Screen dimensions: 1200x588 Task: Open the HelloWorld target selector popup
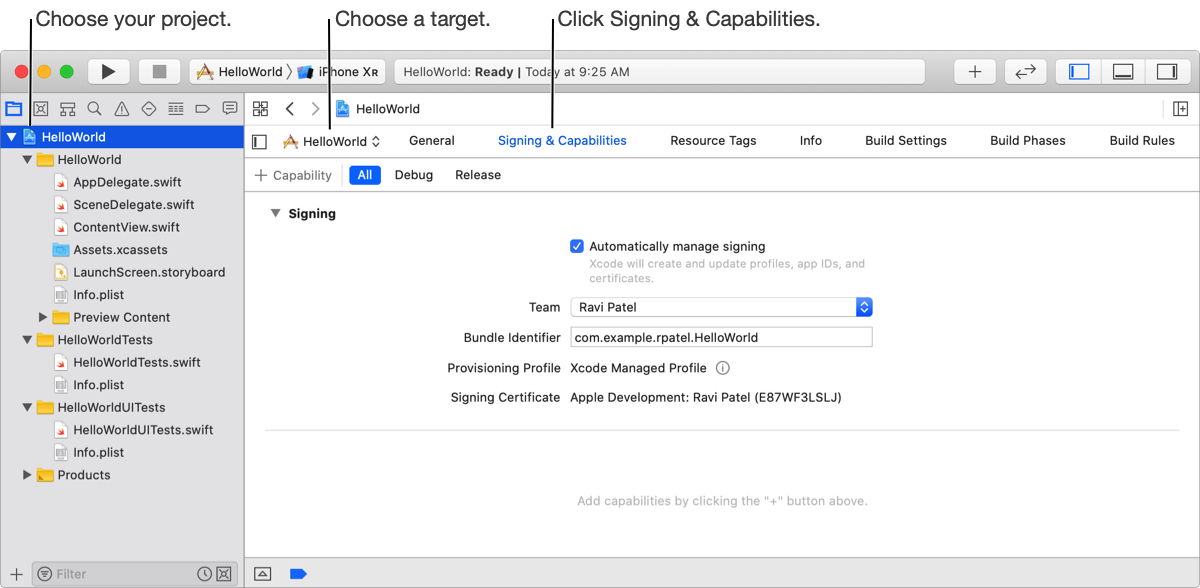[332, 141]
